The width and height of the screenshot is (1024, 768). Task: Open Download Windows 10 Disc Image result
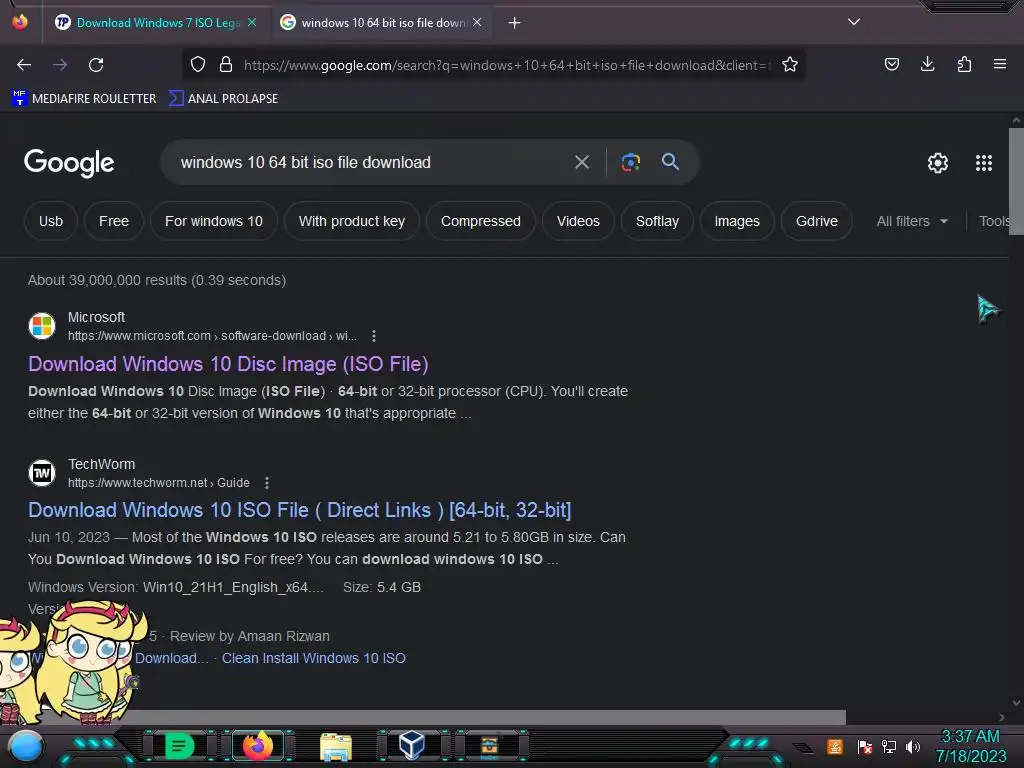[x=228, y=364]
